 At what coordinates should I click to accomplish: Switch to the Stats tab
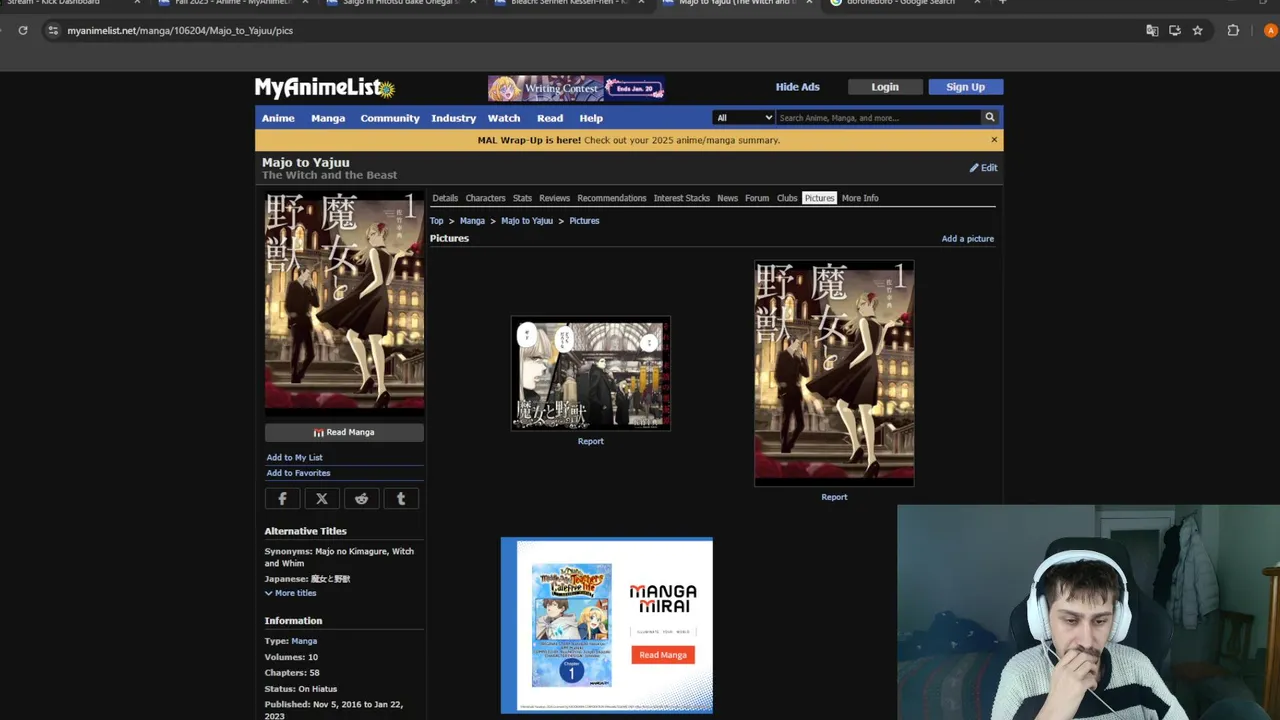[x=522, y=198]
